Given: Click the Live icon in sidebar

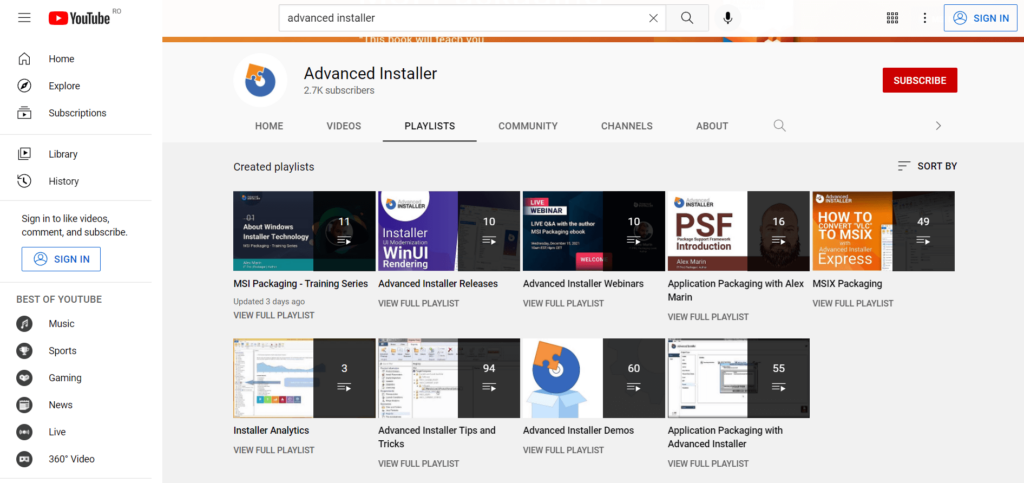Looking at the screenshot, I should [x=24, y=432].
